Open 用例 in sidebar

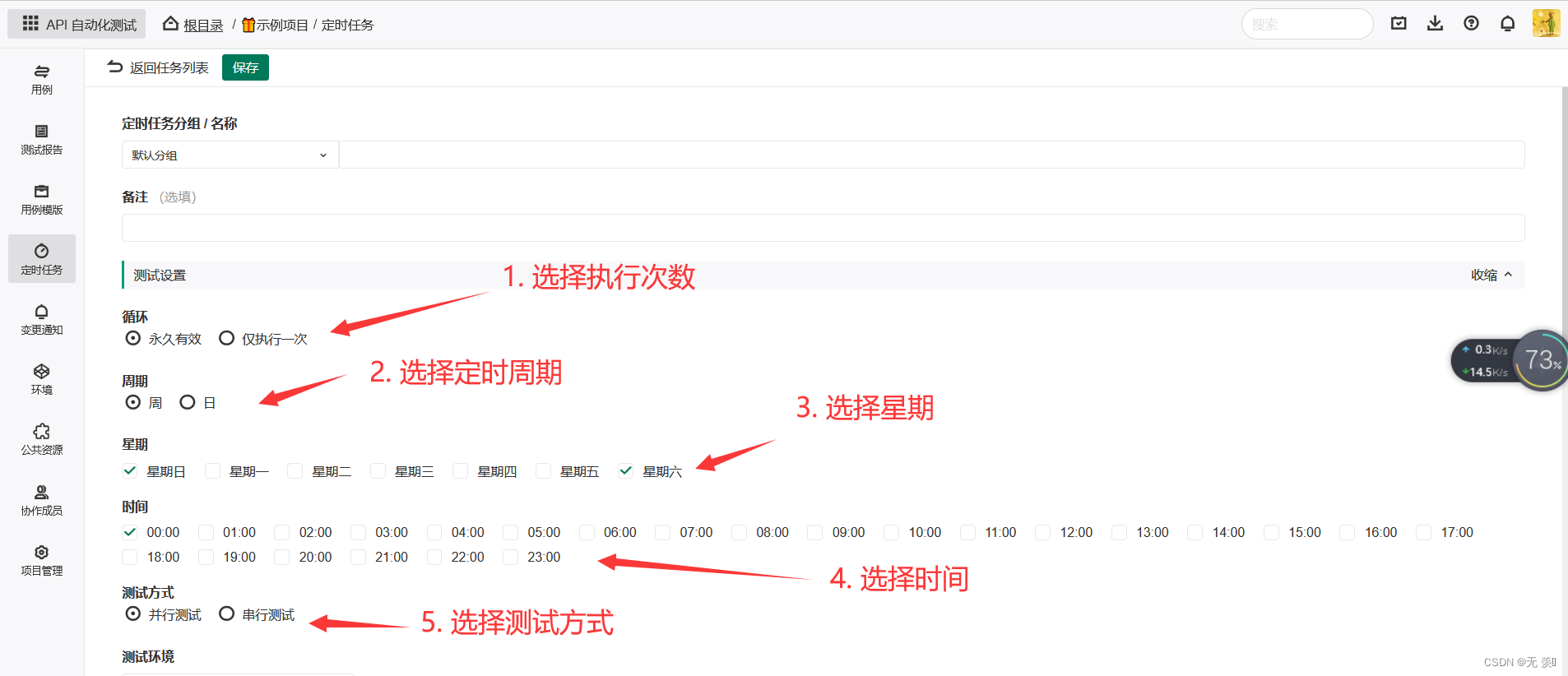(42, 79)
